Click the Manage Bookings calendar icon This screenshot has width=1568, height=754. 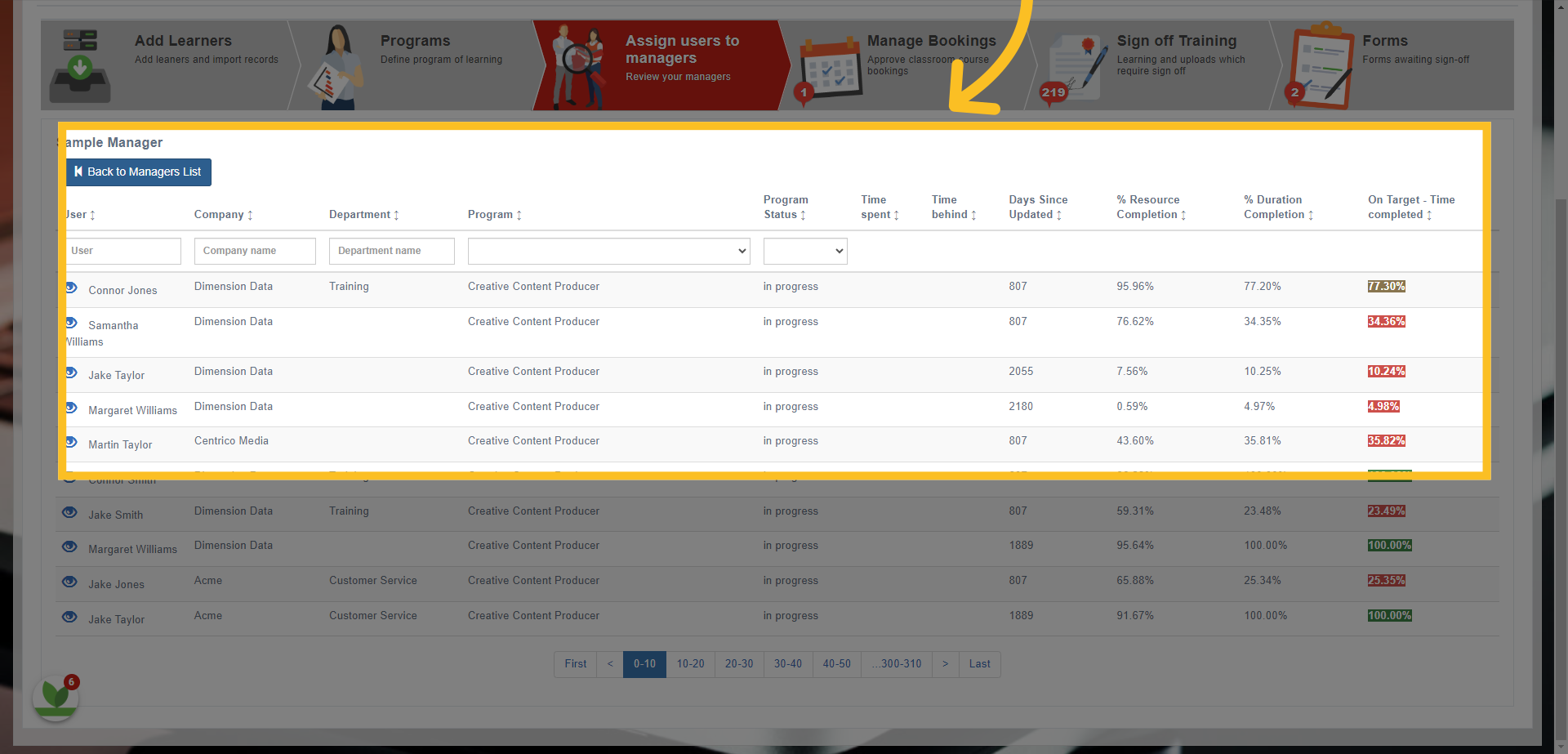tap(829, 69)
